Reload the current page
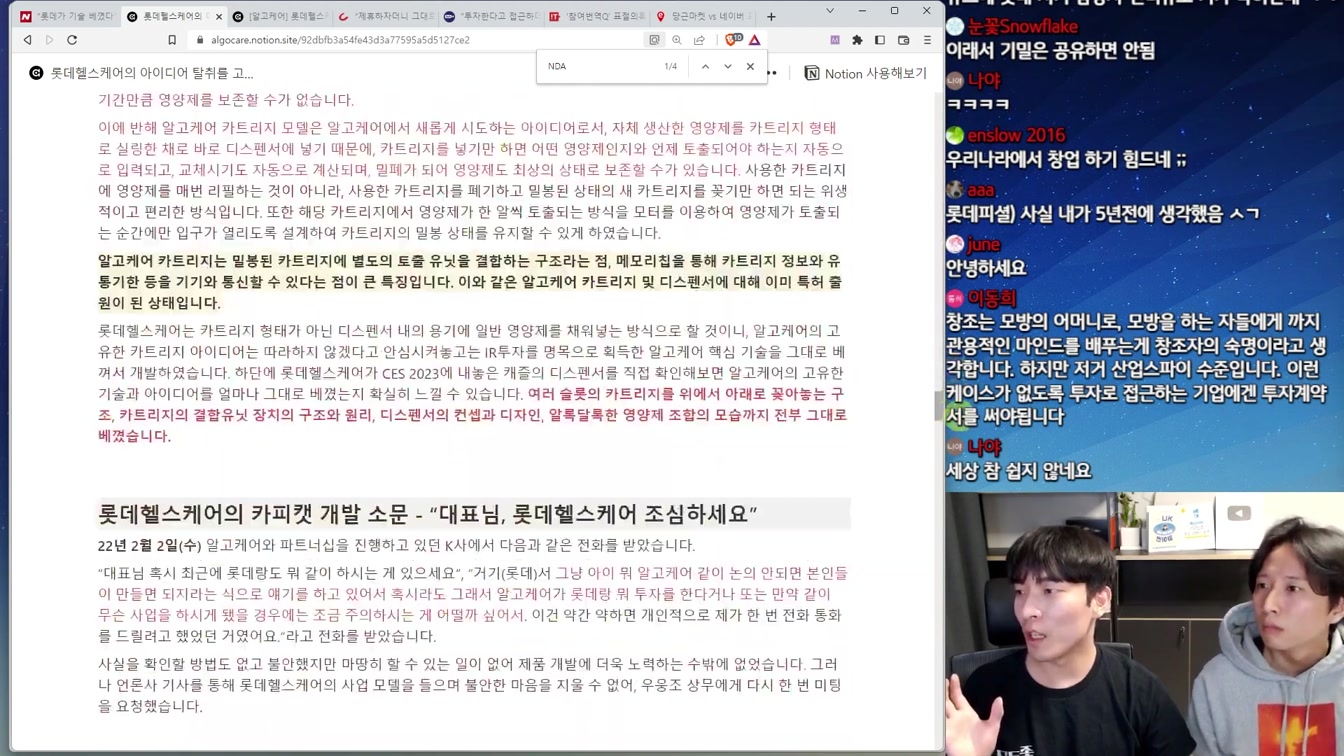 72,40
